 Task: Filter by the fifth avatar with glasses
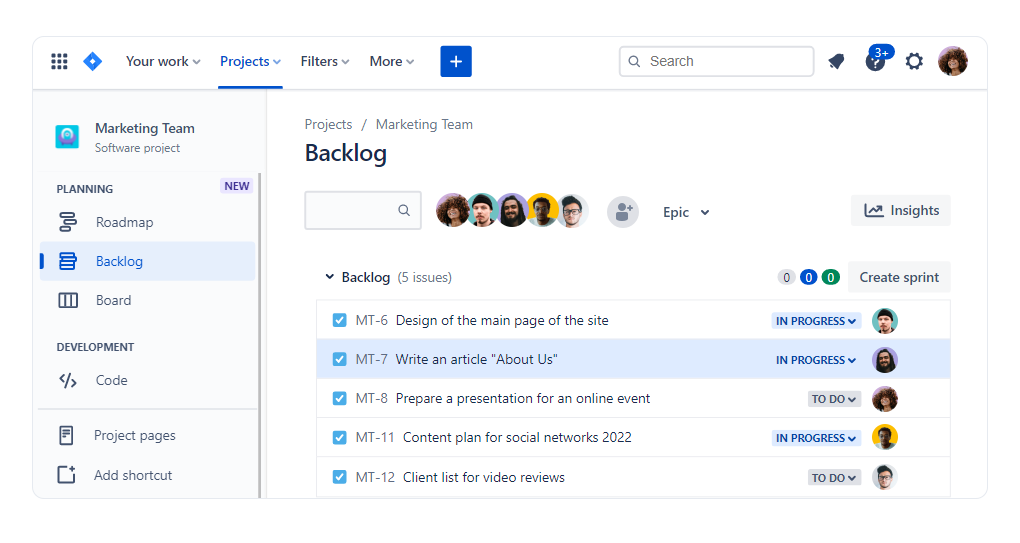[572, 210]
